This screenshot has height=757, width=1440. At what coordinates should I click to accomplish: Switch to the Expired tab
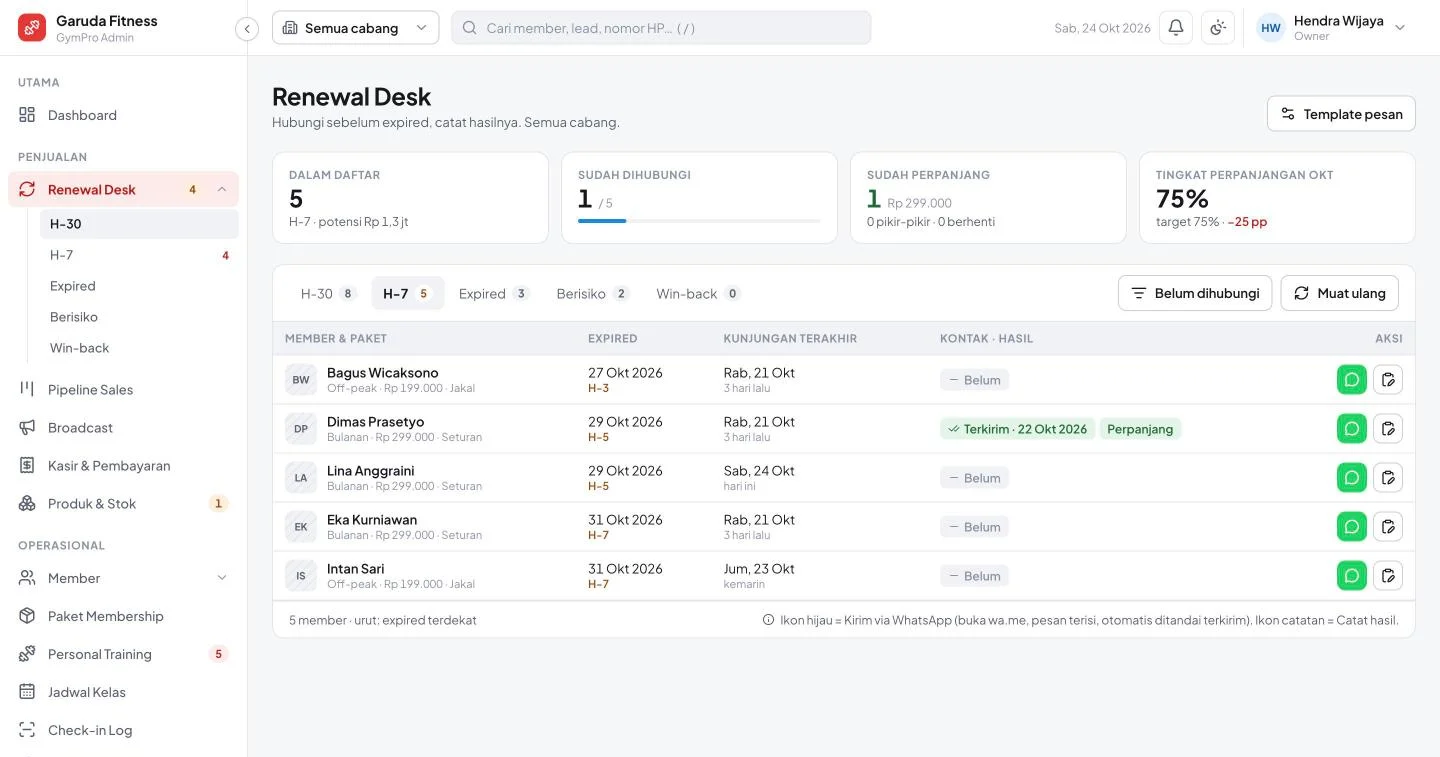click(x=493, y=294)
